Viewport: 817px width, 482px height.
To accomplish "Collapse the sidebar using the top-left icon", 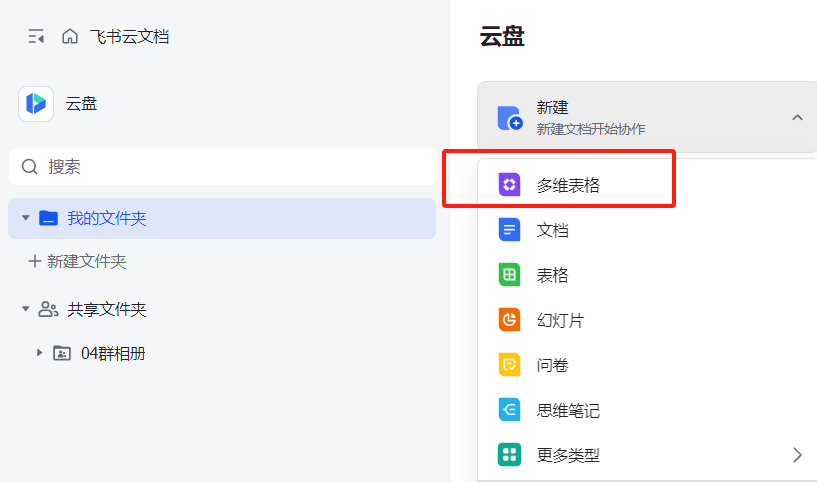I will pos(36,37).
